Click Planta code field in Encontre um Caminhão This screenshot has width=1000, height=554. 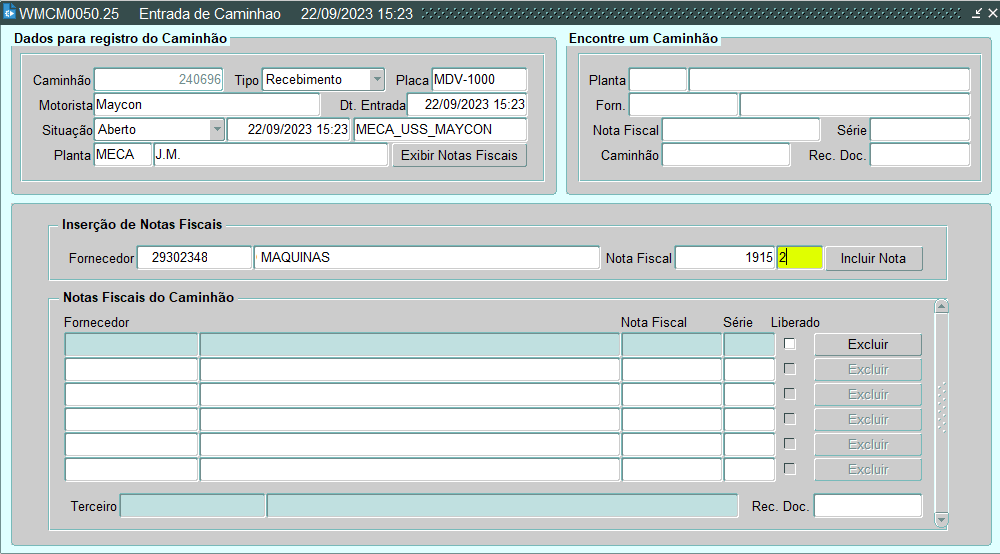pyautogui.click(x=658, y=80)
